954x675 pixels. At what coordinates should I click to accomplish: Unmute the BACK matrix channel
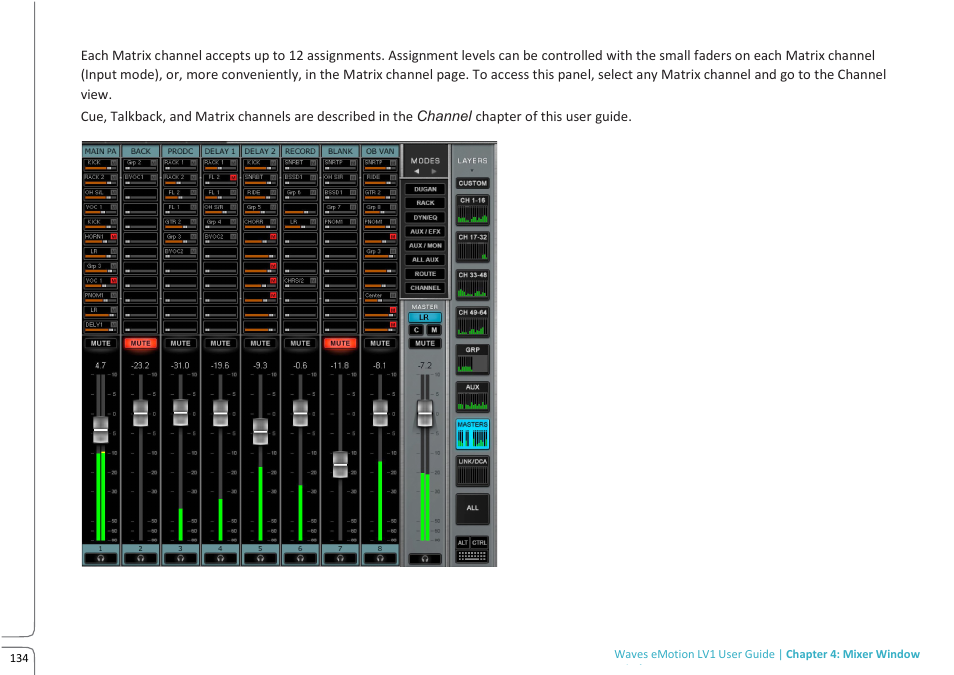coord(141,343)
